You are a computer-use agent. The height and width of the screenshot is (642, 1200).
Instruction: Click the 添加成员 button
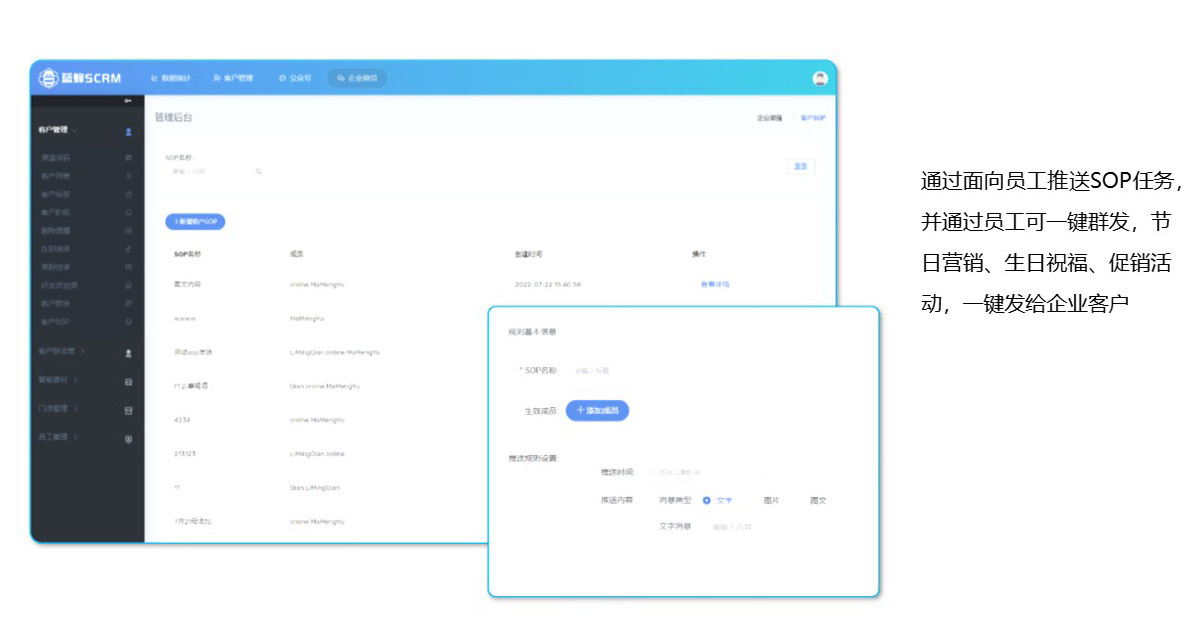(597, 410)
